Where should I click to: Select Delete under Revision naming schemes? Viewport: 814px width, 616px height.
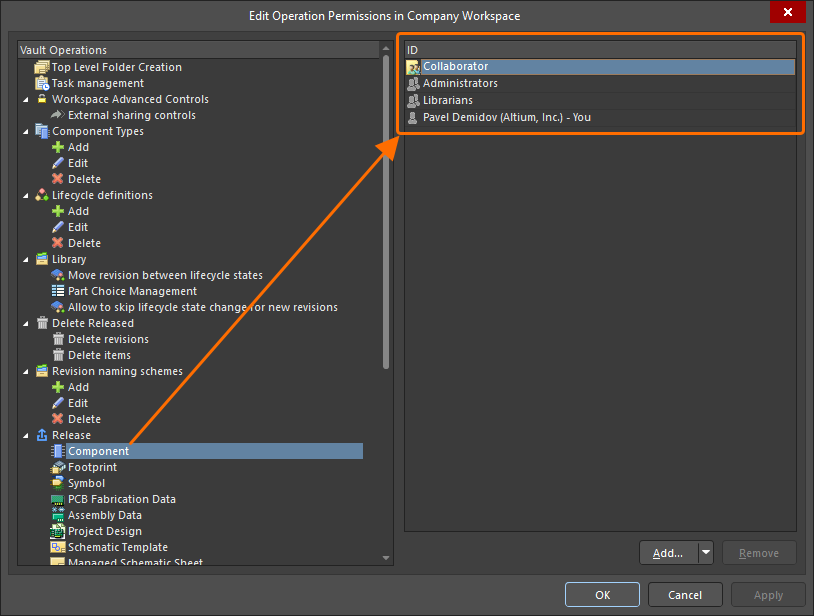pyautogui.click(x=85, y=419)
